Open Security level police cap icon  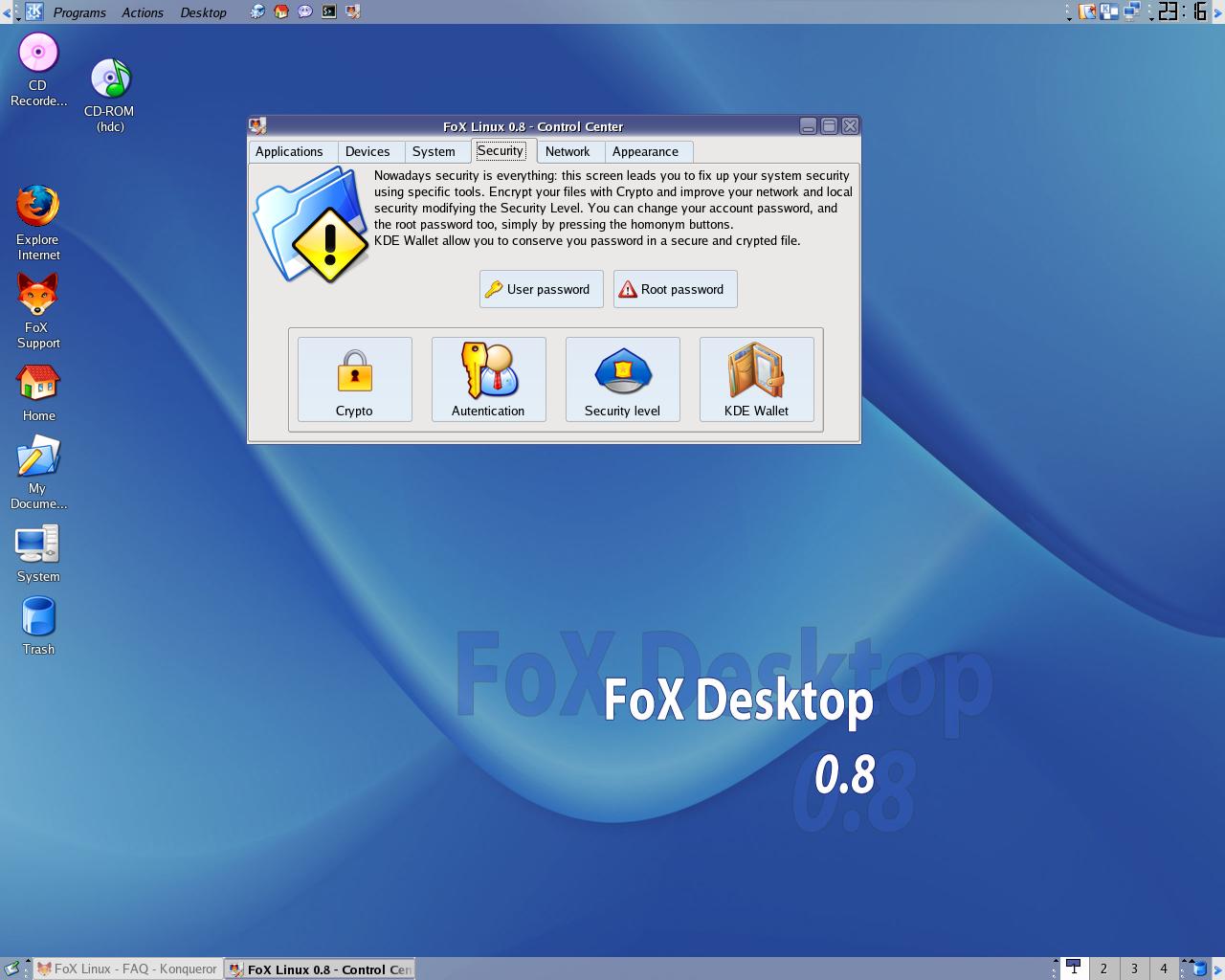click(x=623, y=379)
